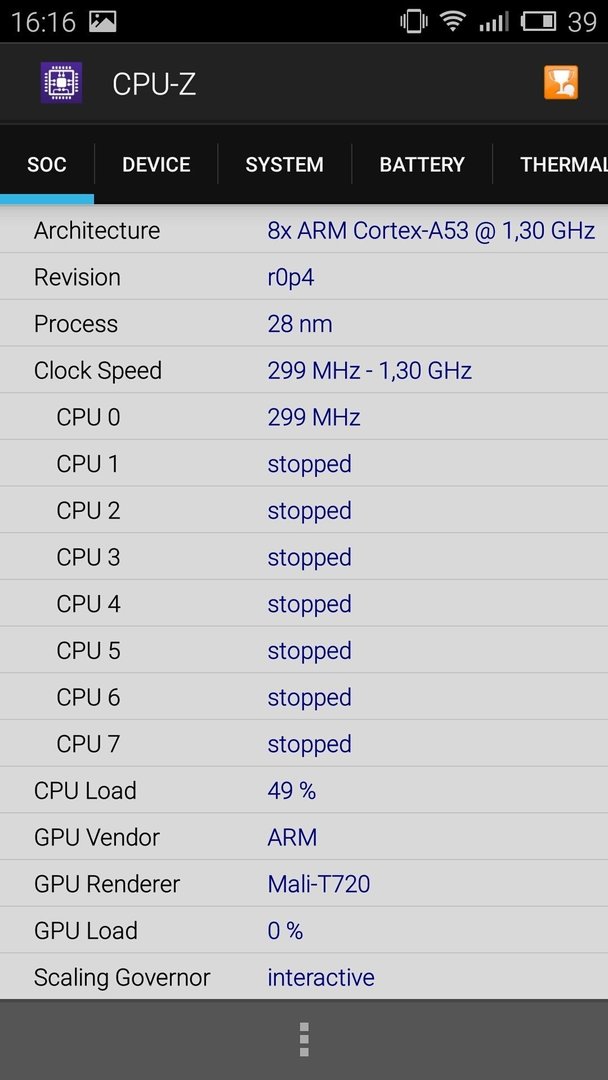Tap the picture notification icon
Image resolution: width=608 pixels, height=1080 pixels.
(x=103, y=22)
